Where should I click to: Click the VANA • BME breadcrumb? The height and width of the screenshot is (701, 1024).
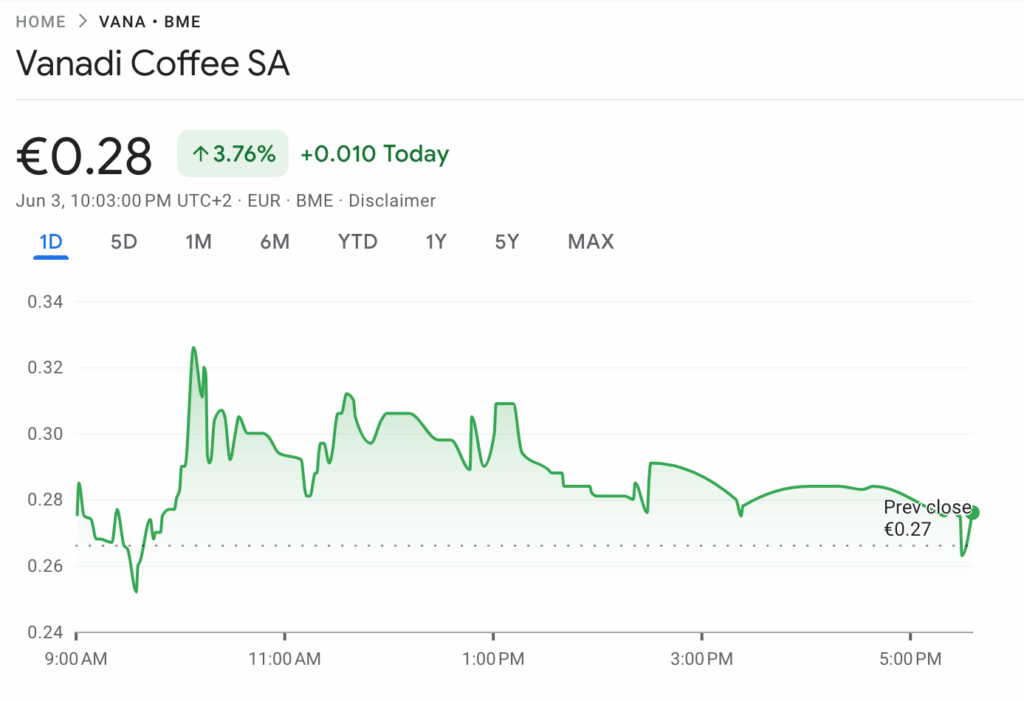click(x=150, y=22)
